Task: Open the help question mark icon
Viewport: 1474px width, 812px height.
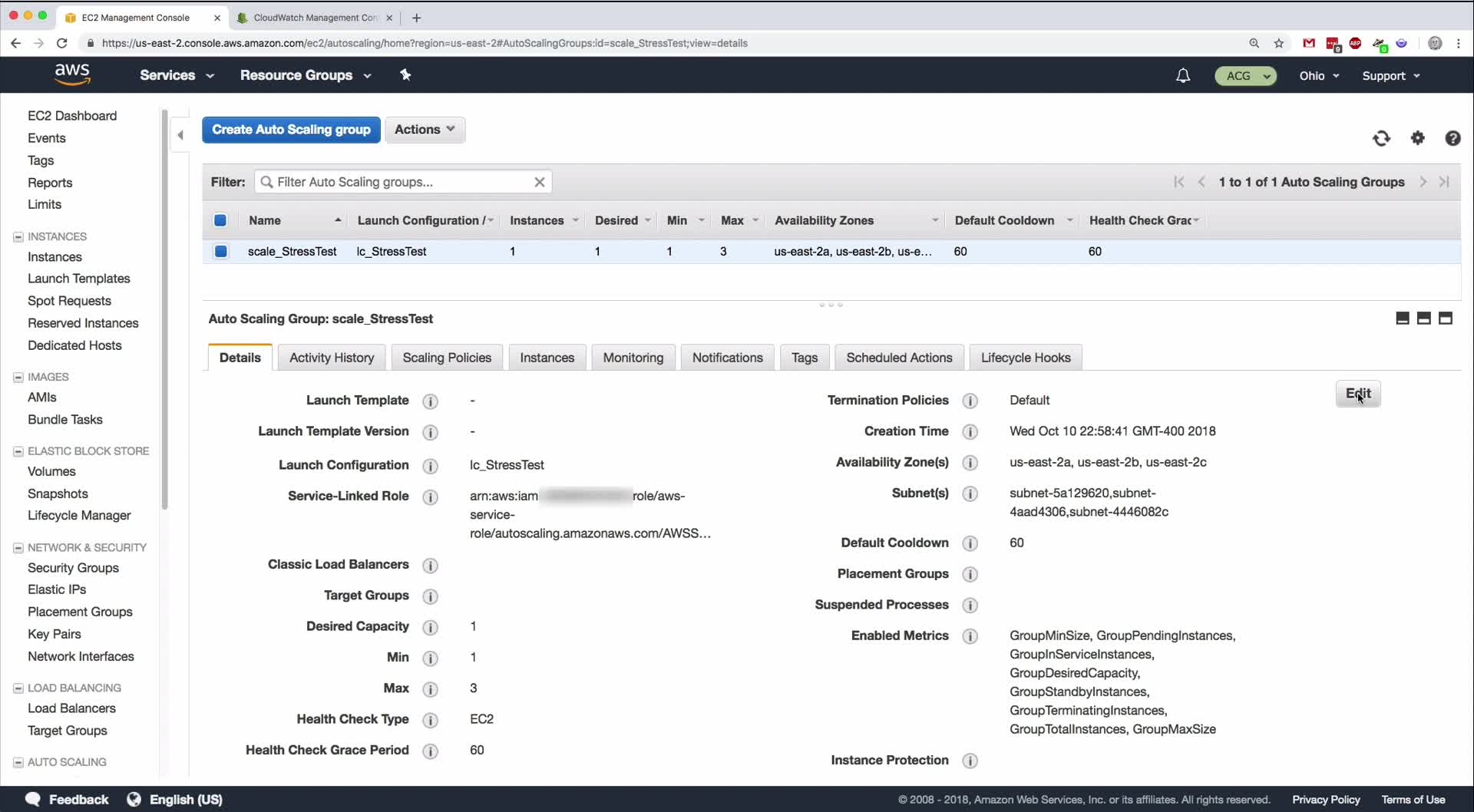Action: click(x=1453, y=138)
